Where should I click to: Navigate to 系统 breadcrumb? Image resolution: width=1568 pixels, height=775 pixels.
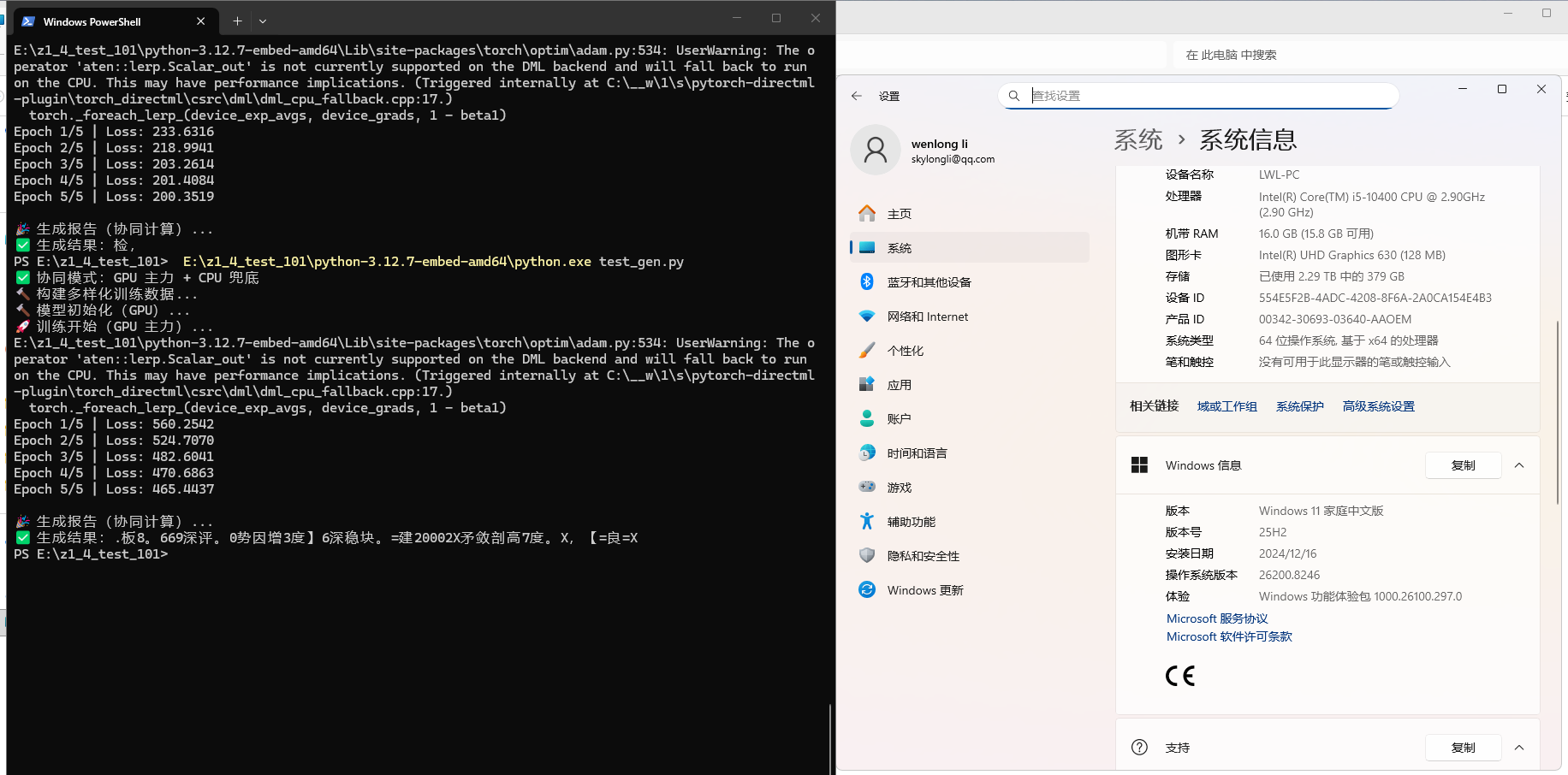coord(1138,139)
